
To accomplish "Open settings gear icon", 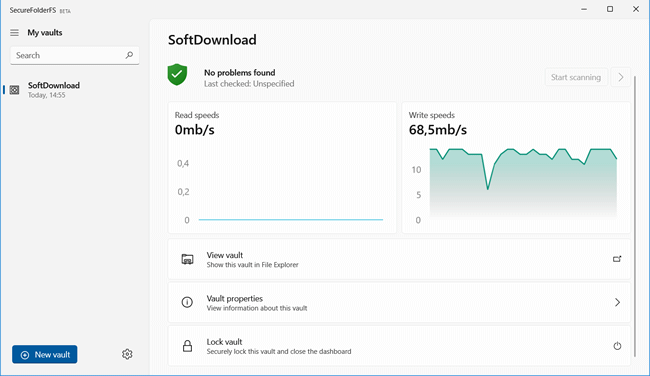I will pyautogui.click(x=127, y=354).
